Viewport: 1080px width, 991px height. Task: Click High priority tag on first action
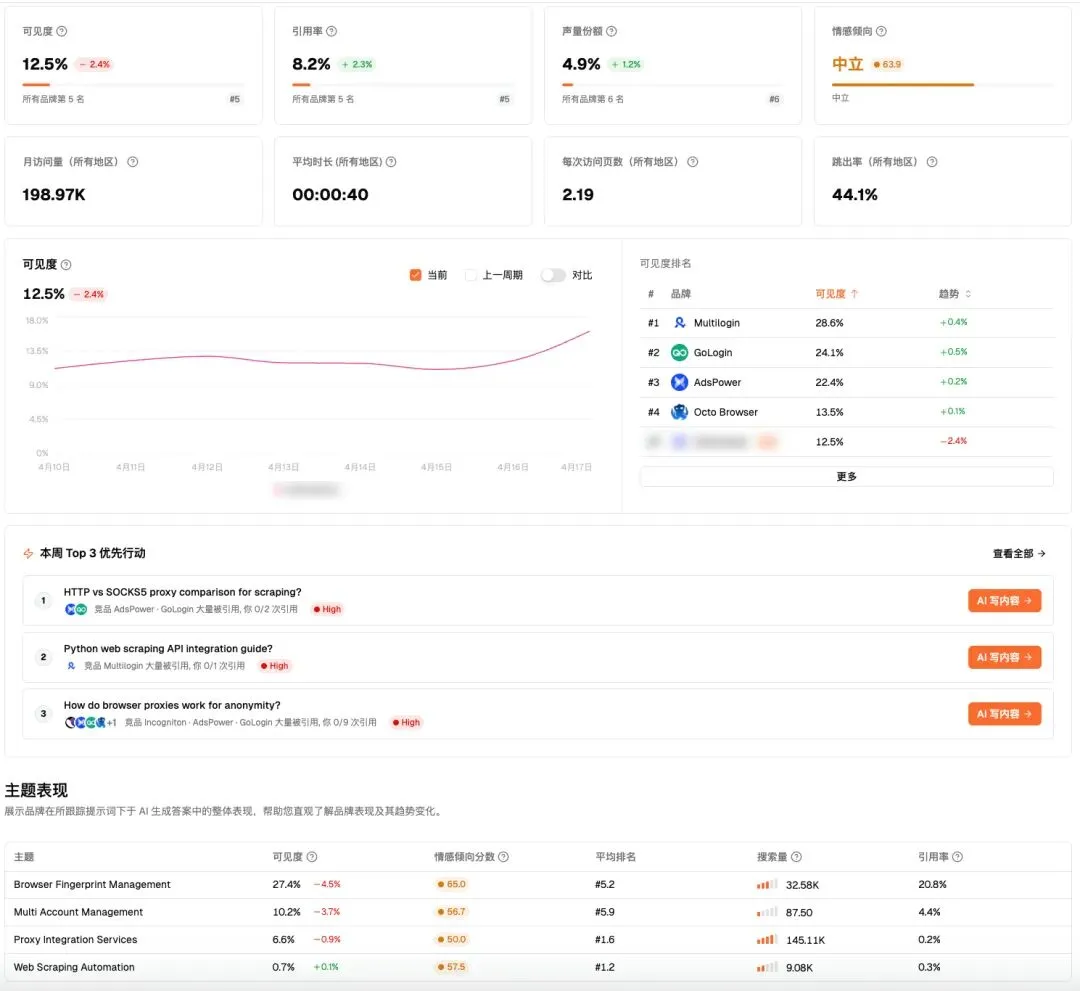point(327,609)
